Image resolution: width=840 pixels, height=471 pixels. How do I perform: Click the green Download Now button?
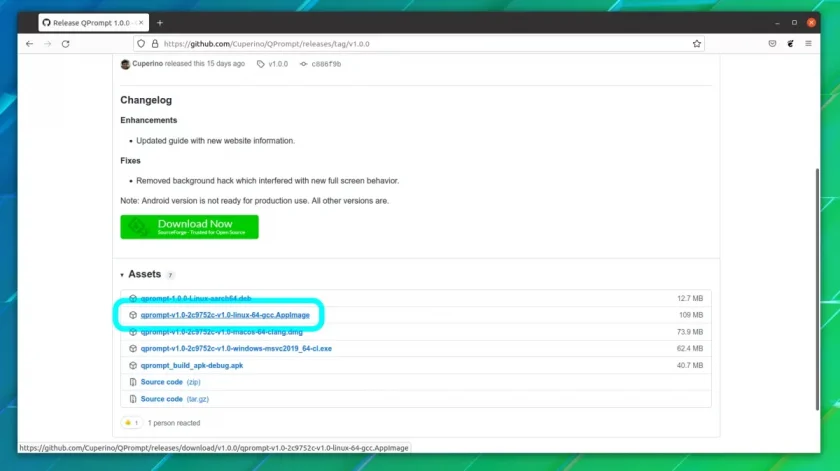(x=189, y=227)
